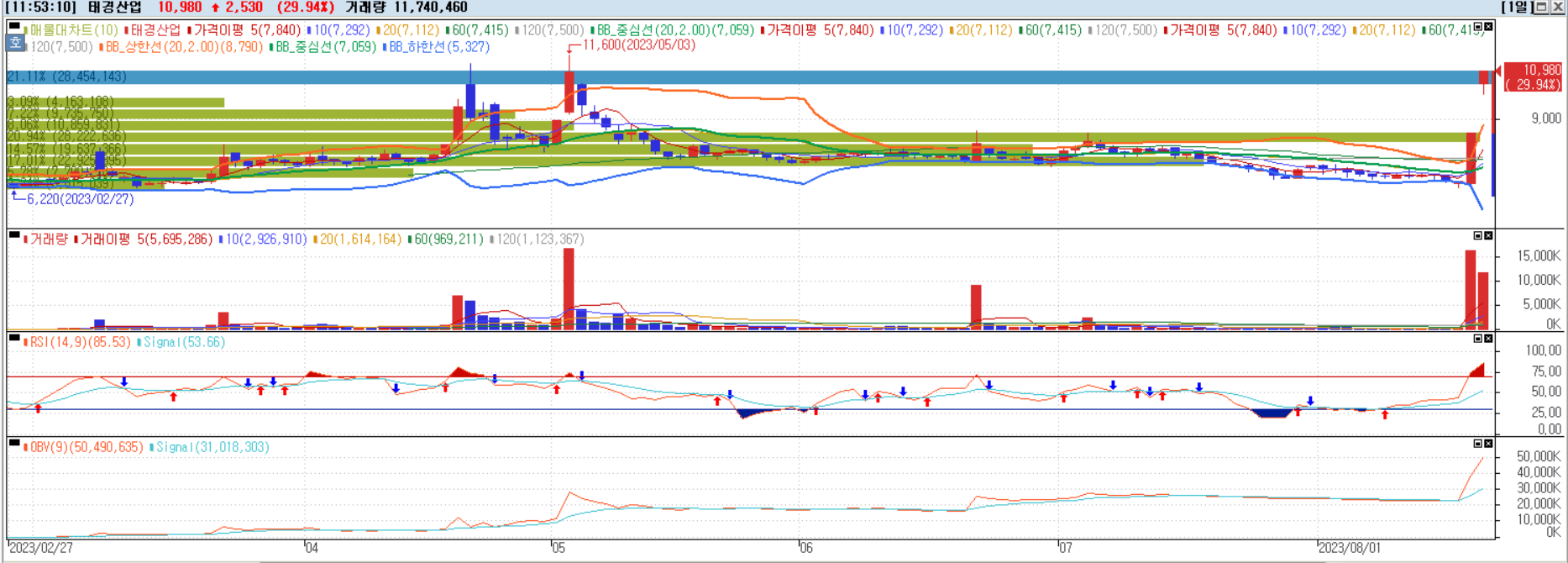
Task: Open price pane menu black box icon
Action: [x=14, y=27]
